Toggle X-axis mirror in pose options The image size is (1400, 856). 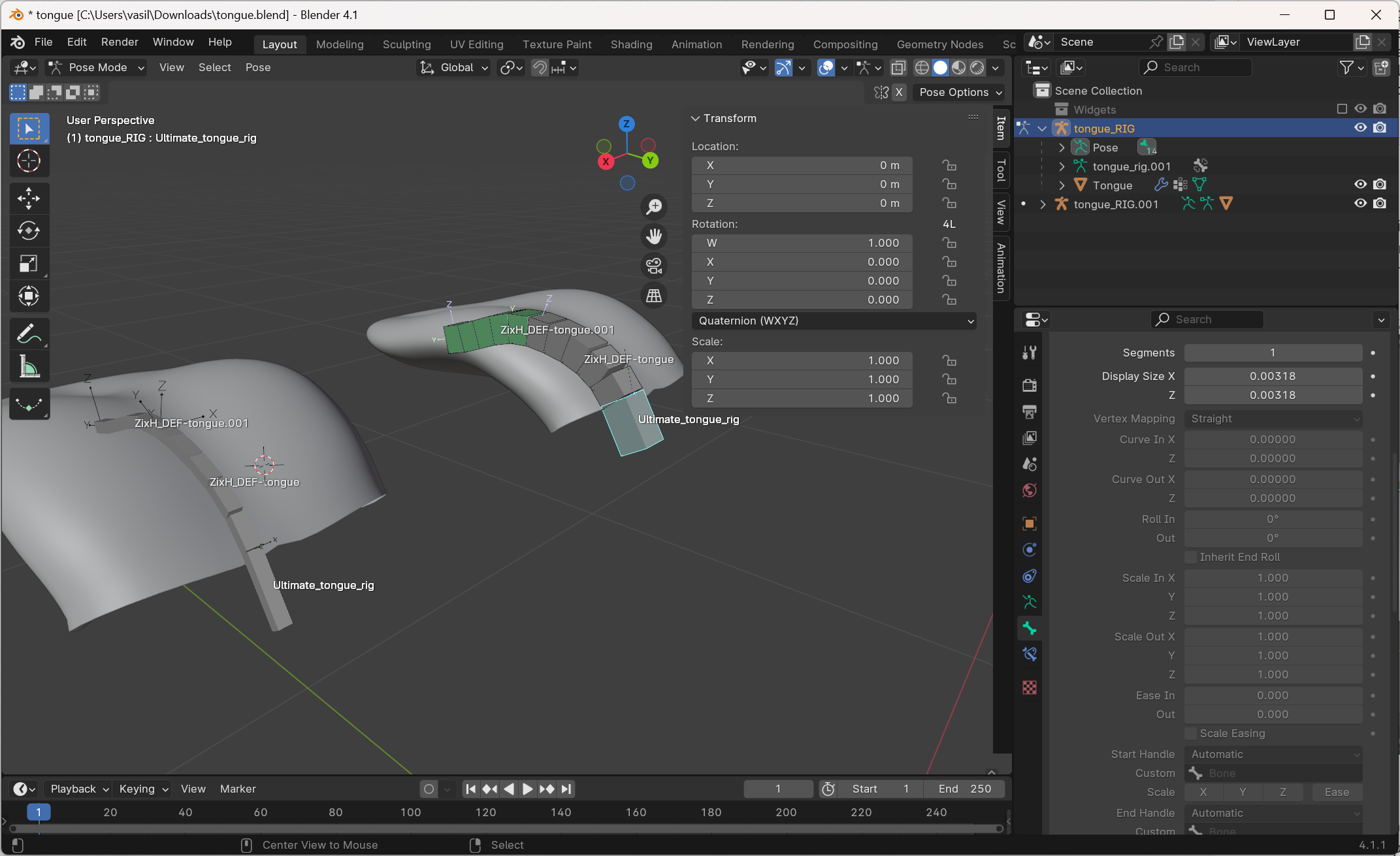click(x=899, y=93)
